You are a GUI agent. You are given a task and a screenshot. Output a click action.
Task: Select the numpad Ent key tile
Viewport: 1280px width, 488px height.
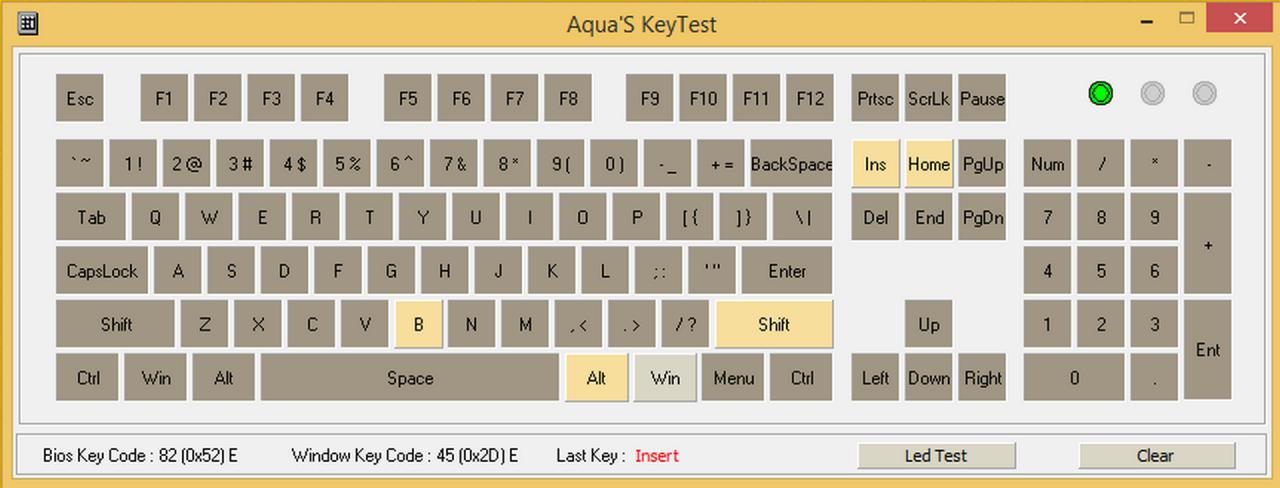pos(1208,350)
